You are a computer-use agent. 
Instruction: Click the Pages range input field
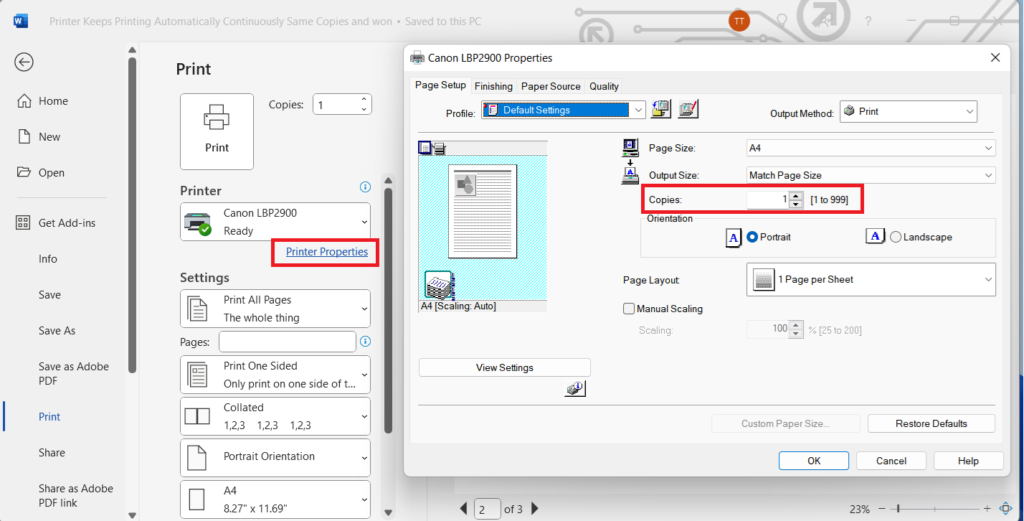[287, 341]
